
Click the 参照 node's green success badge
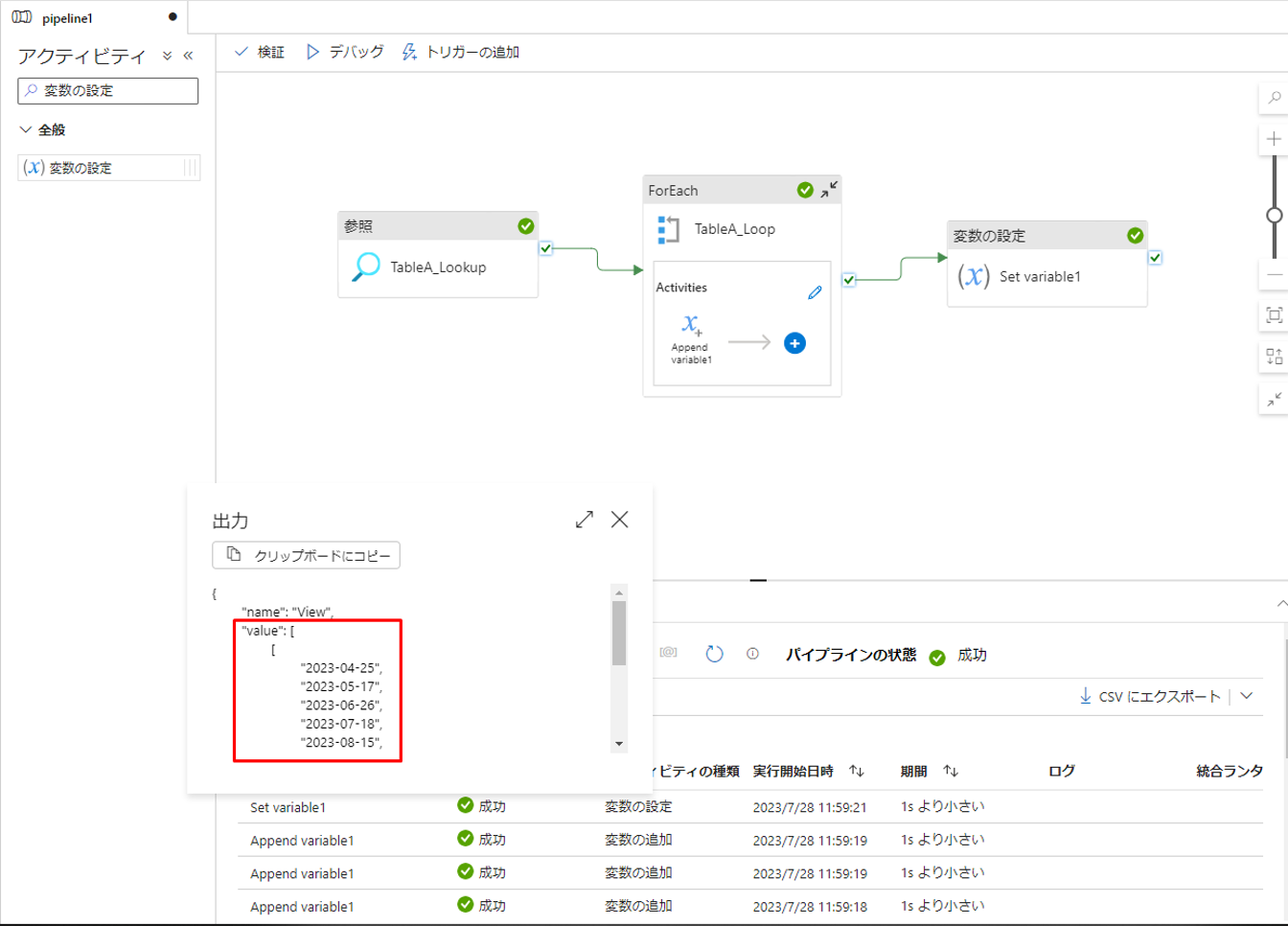click(526, 226)
